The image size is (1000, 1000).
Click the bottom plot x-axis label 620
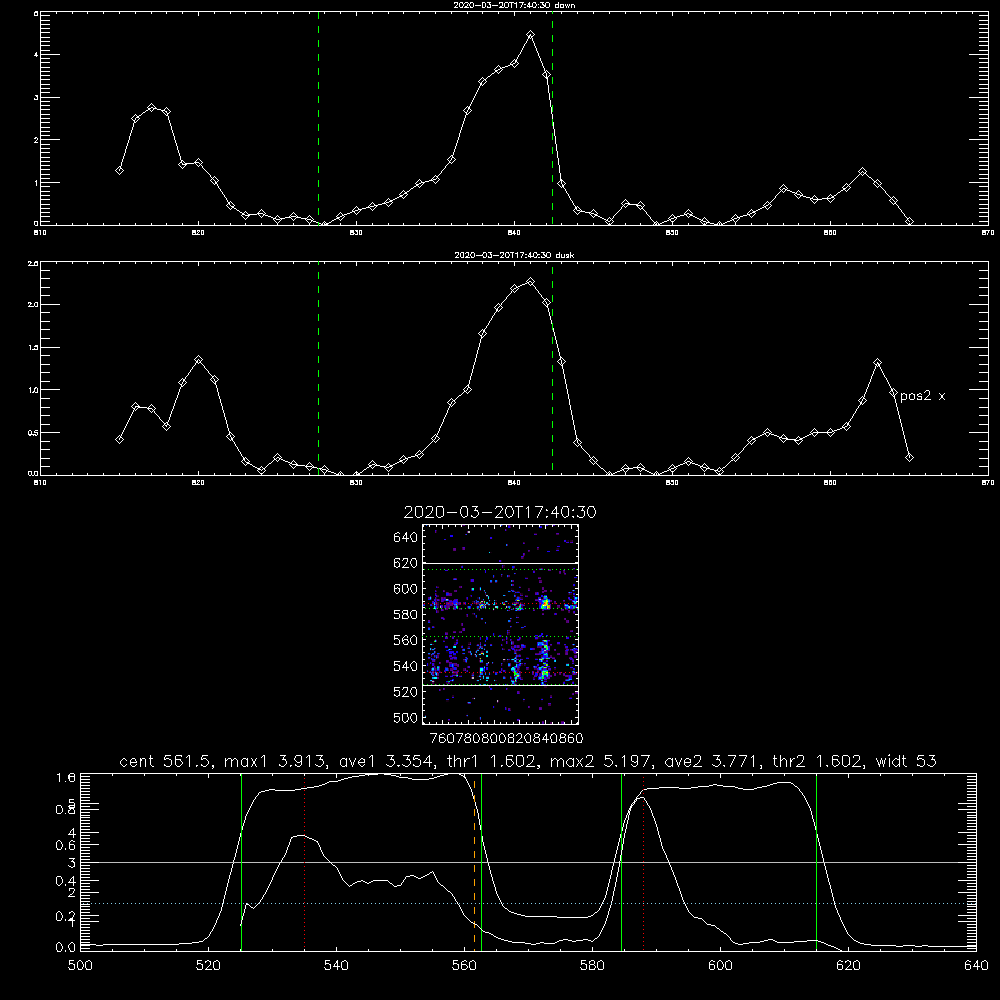[848, 966]
